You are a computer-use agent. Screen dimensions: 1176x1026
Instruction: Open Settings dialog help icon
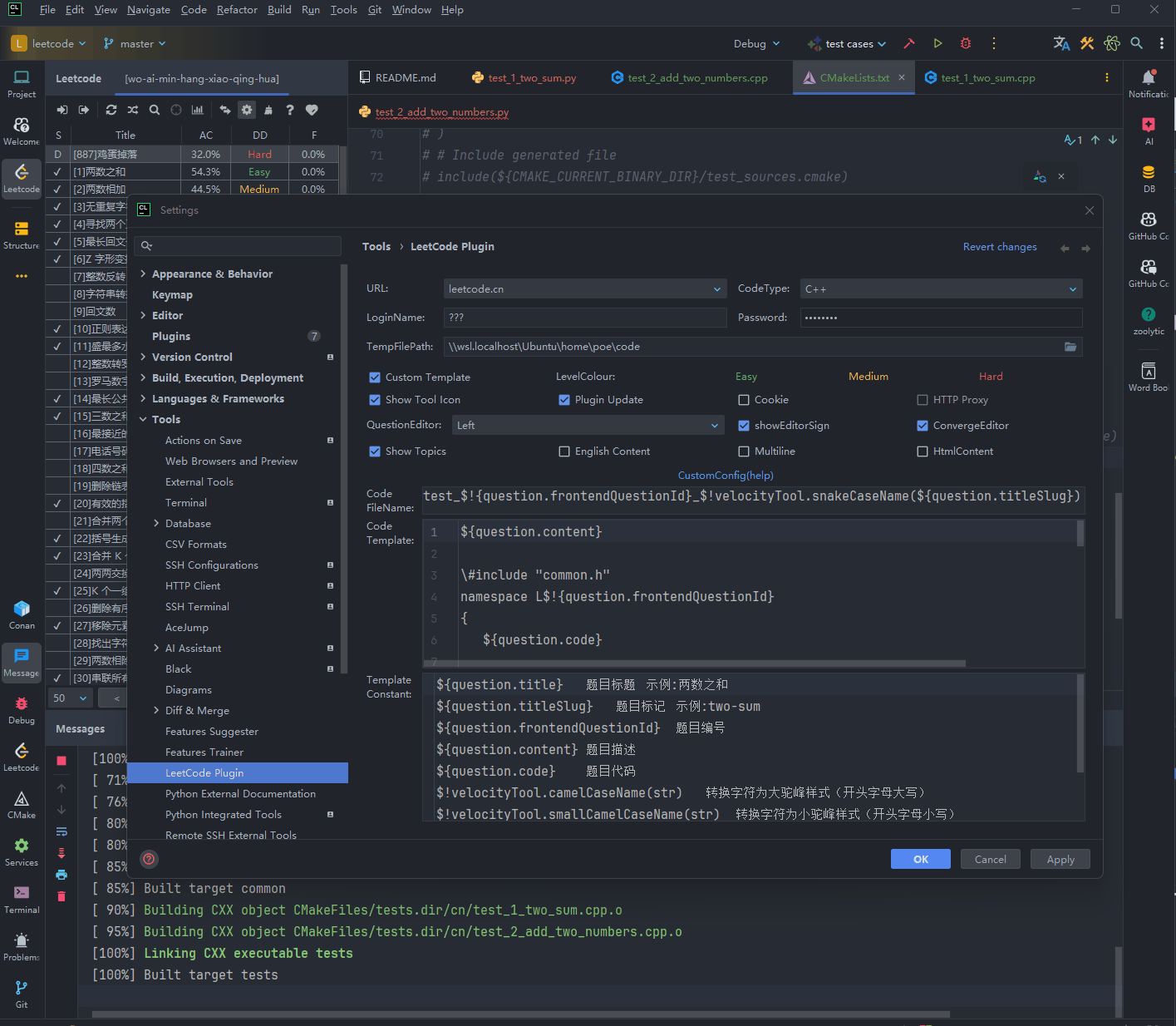(149, 859)
